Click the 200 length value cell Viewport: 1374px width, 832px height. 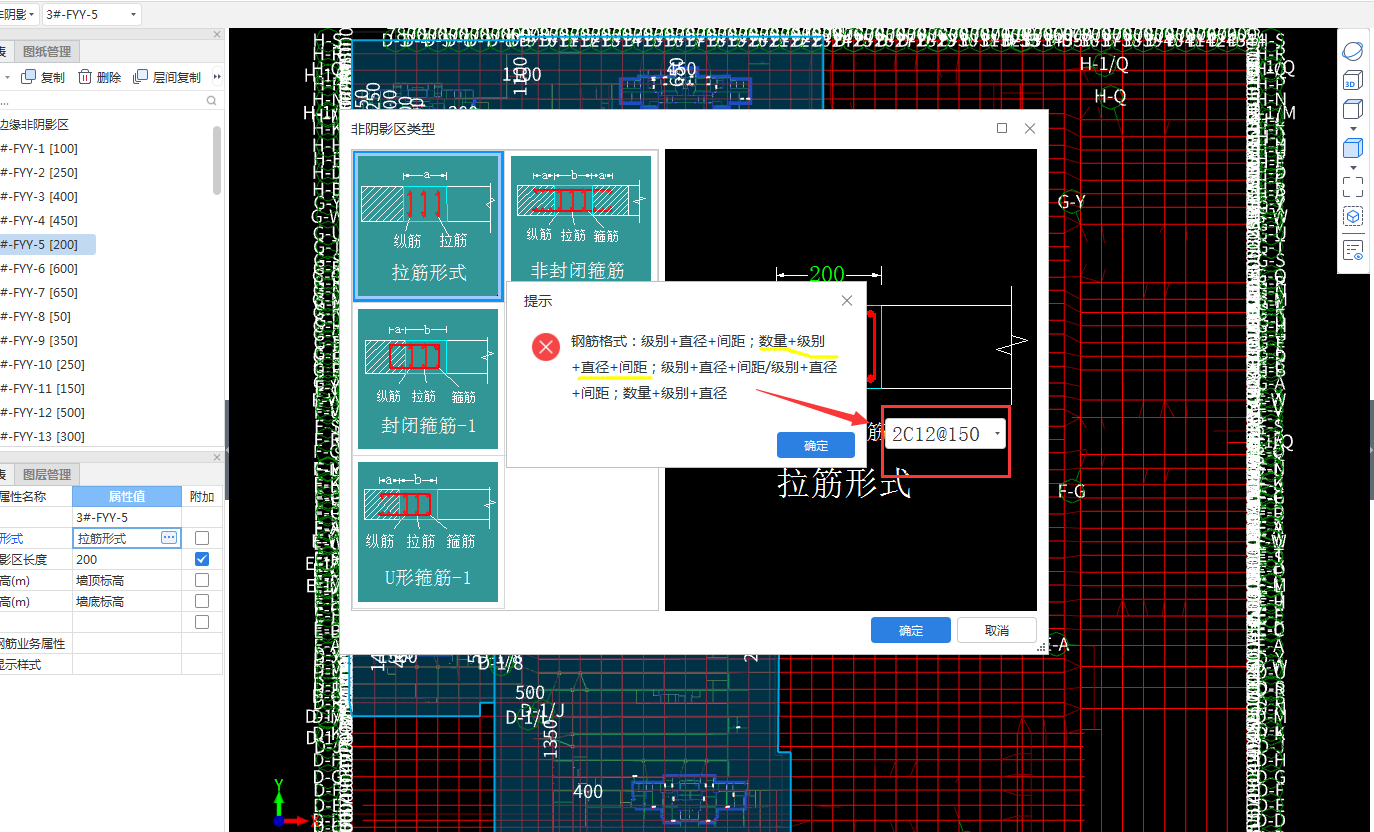[127, 559]
